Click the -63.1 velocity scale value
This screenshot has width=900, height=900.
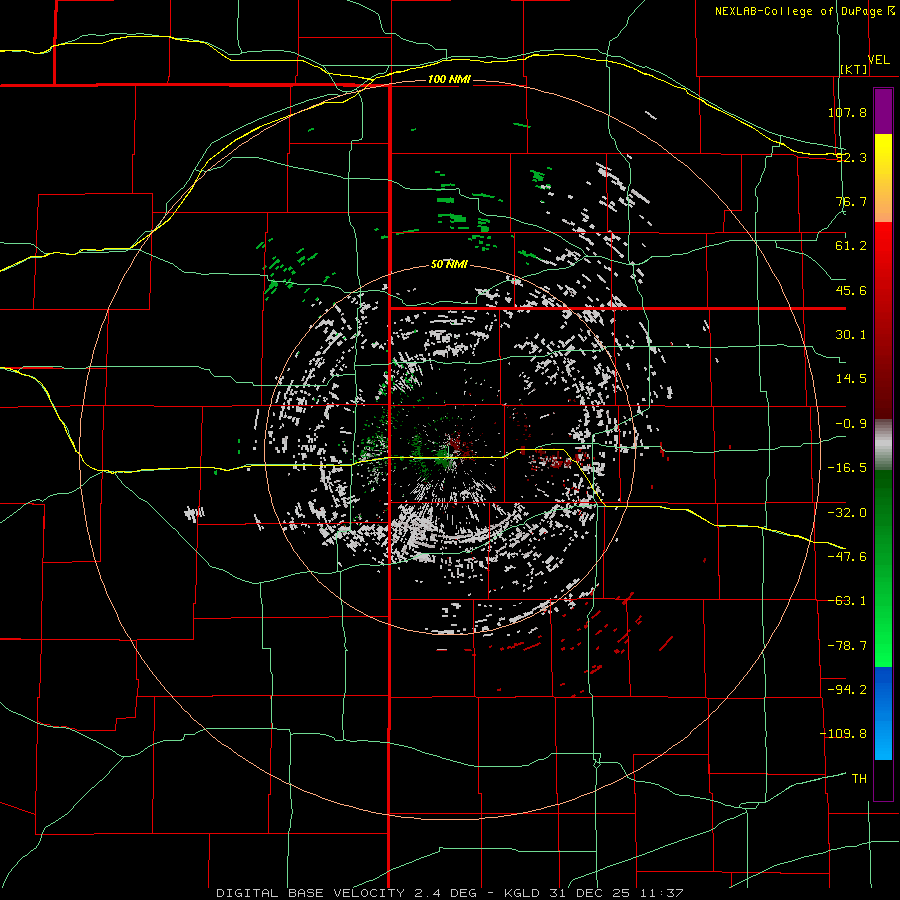tap(847, 601)
